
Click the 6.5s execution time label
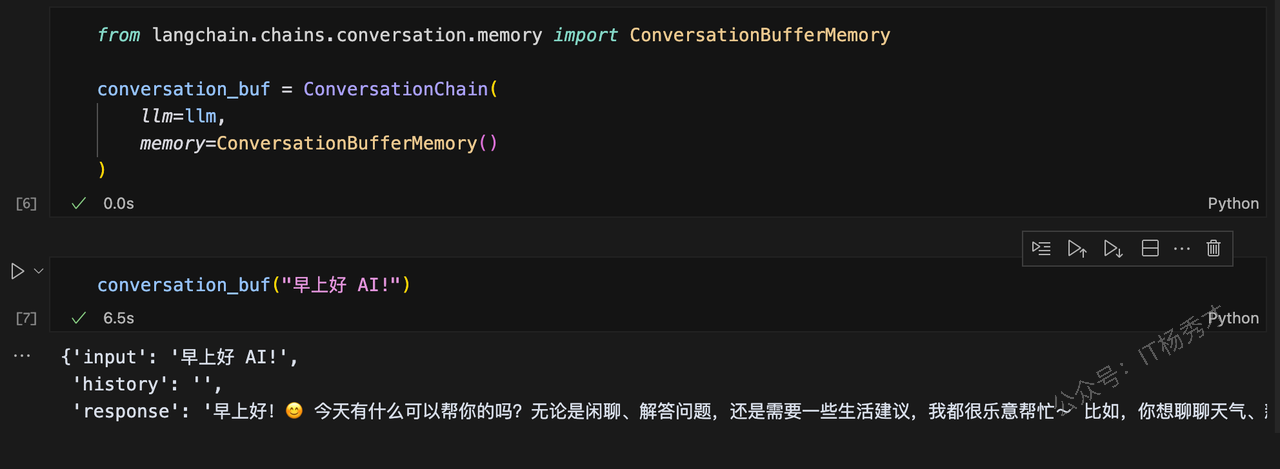tap(118, 318)
